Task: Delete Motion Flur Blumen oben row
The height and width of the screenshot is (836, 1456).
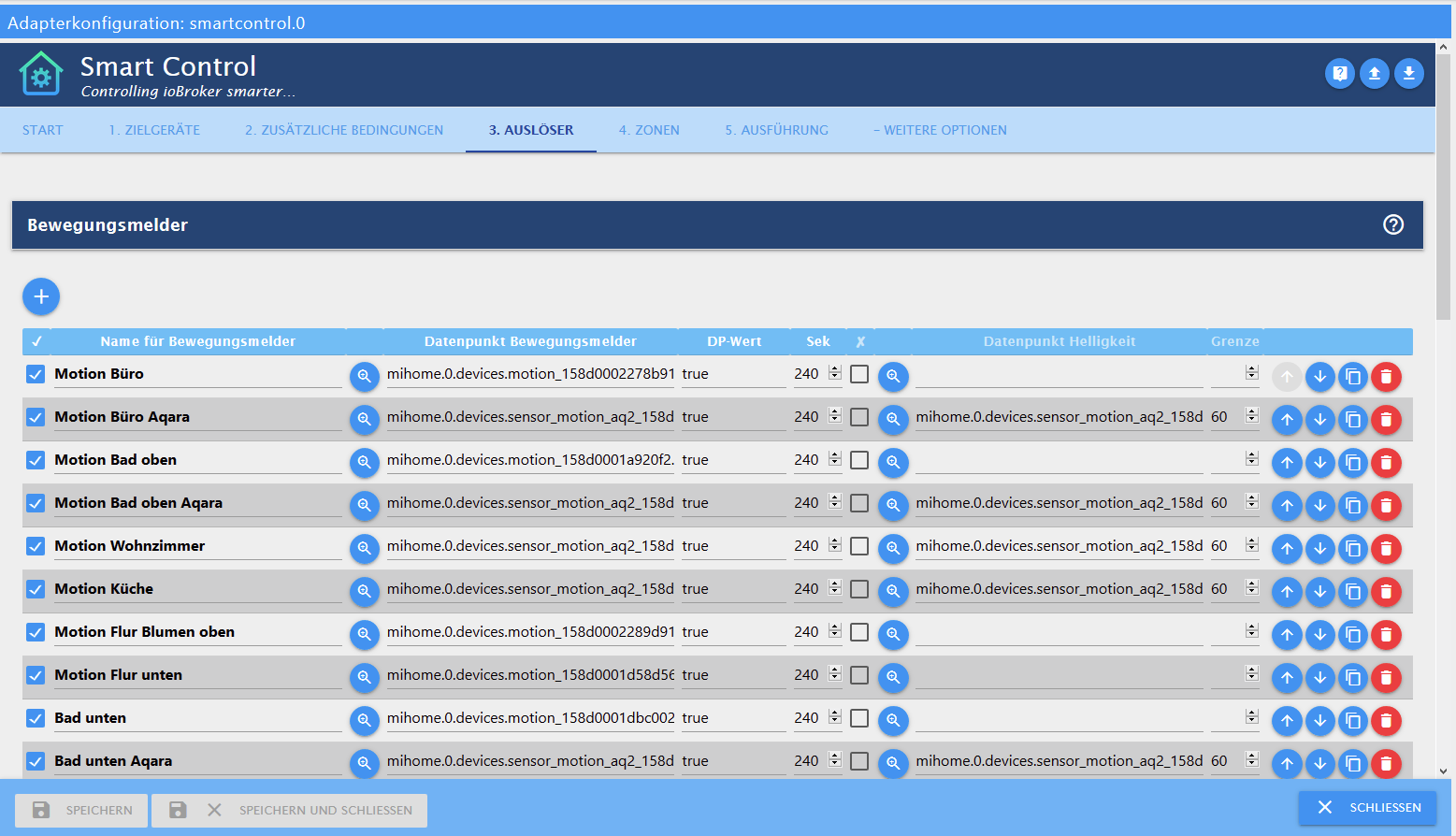Action: (1386, 634)
